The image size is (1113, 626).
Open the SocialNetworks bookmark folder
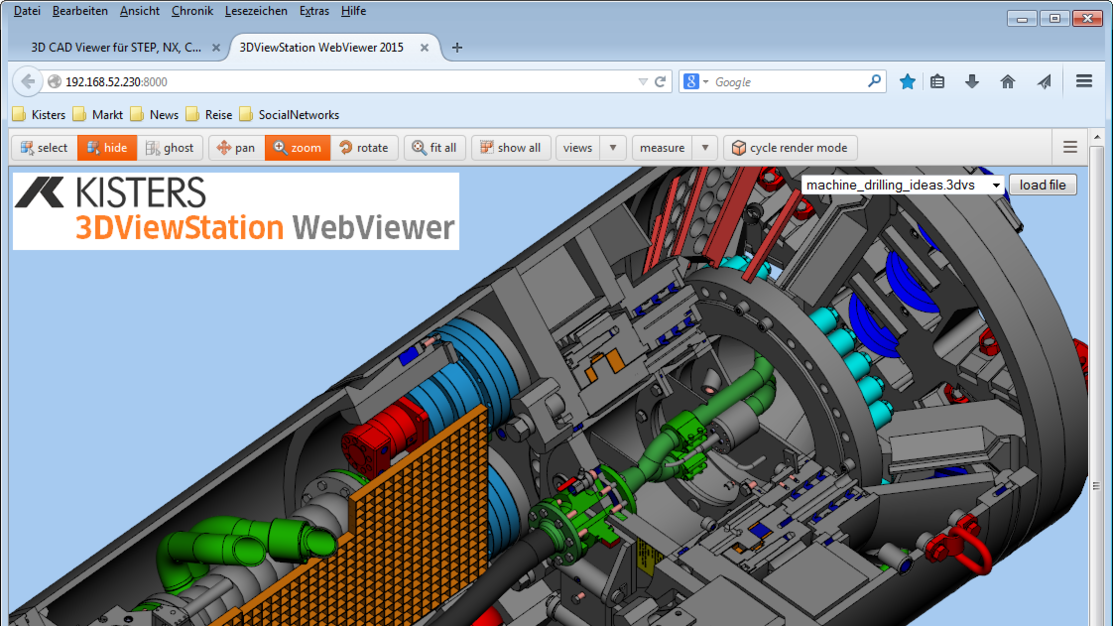(290, 114)
